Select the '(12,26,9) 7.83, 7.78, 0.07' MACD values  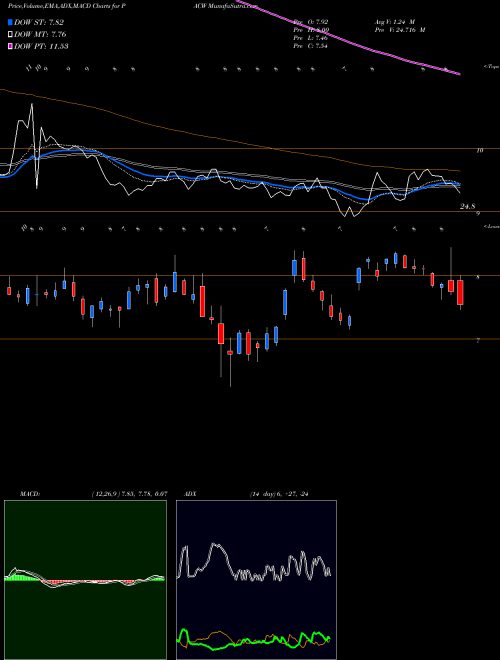coord(130,494)
